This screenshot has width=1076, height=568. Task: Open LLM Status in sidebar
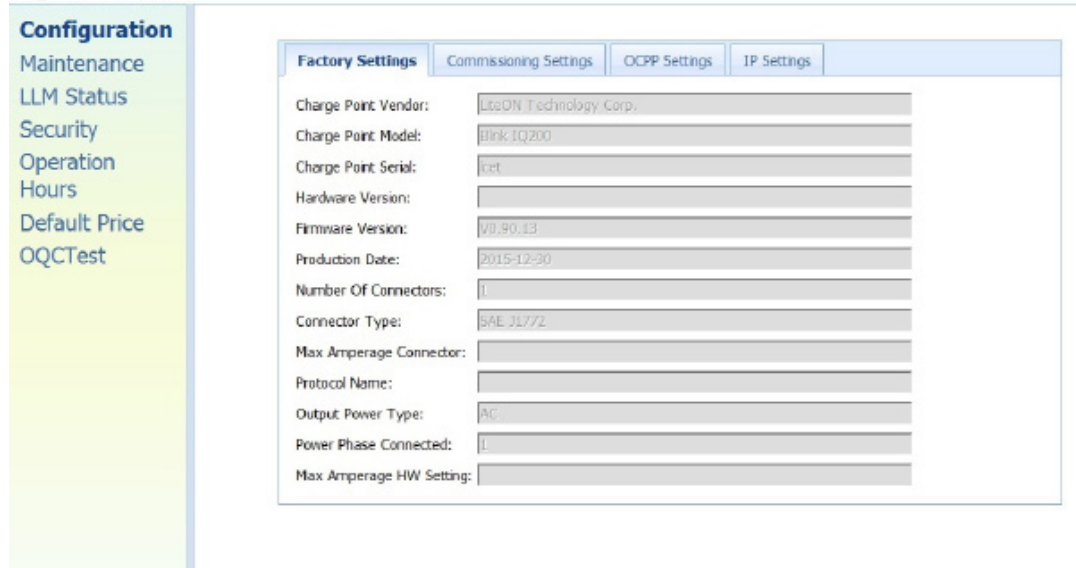point(74,97)
